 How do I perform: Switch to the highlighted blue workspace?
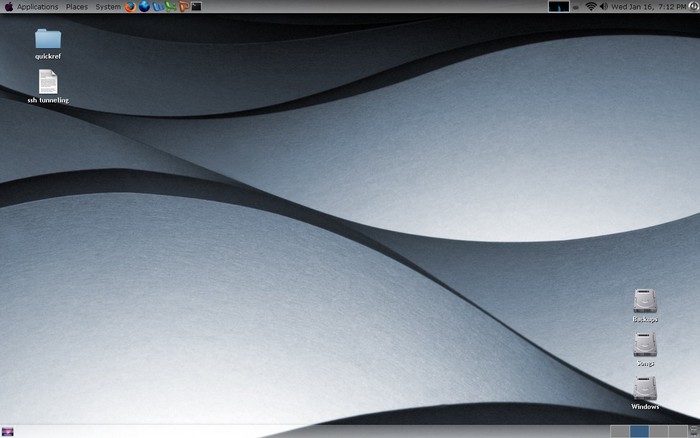639,431
